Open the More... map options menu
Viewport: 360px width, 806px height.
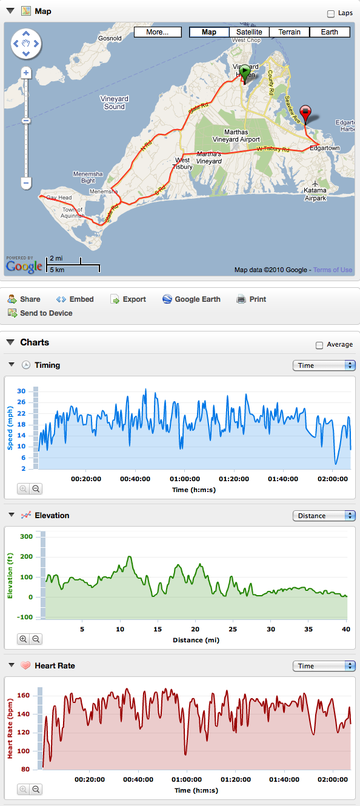tap(158, 32)
